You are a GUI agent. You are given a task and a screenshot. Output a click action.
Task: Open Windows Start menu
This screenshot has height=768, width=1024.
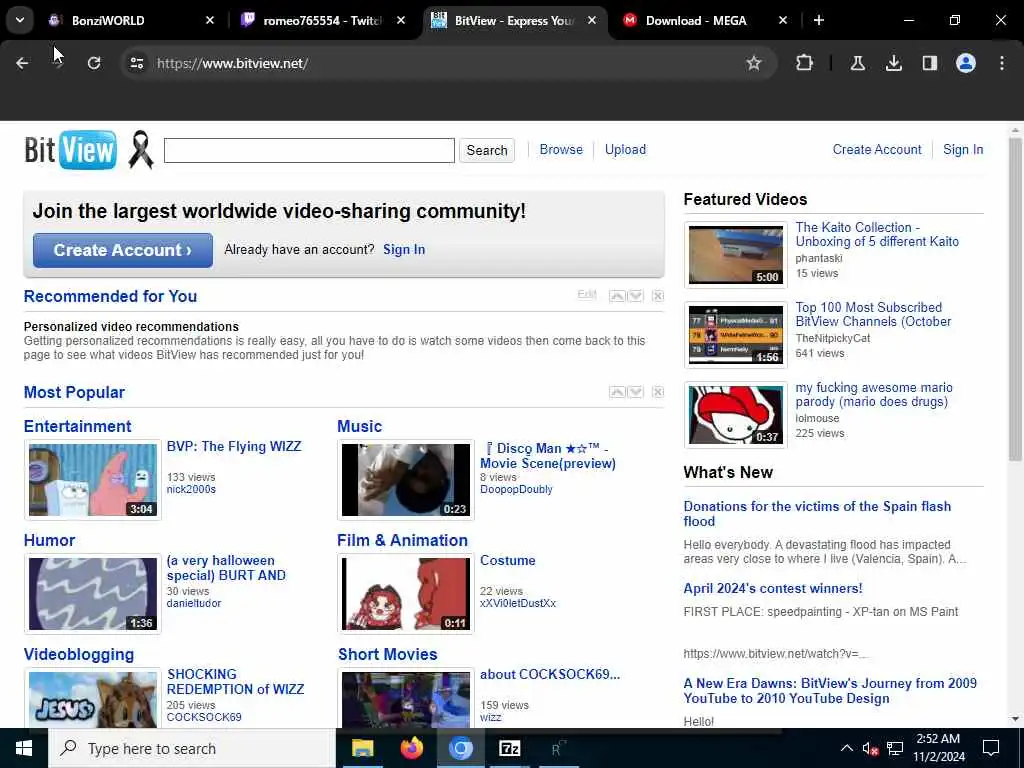24,748
